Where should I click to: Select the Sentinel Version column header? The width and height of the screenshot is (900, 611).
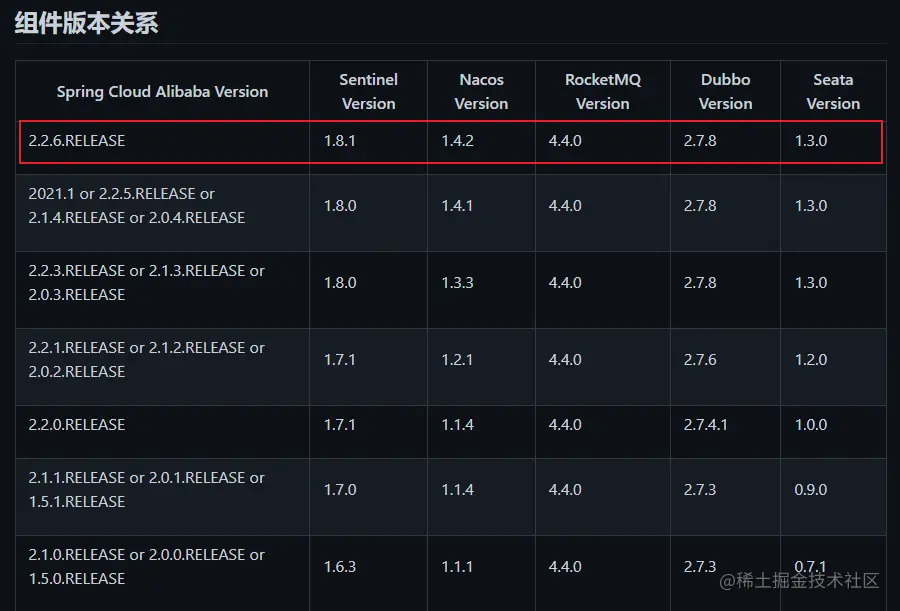368,91
